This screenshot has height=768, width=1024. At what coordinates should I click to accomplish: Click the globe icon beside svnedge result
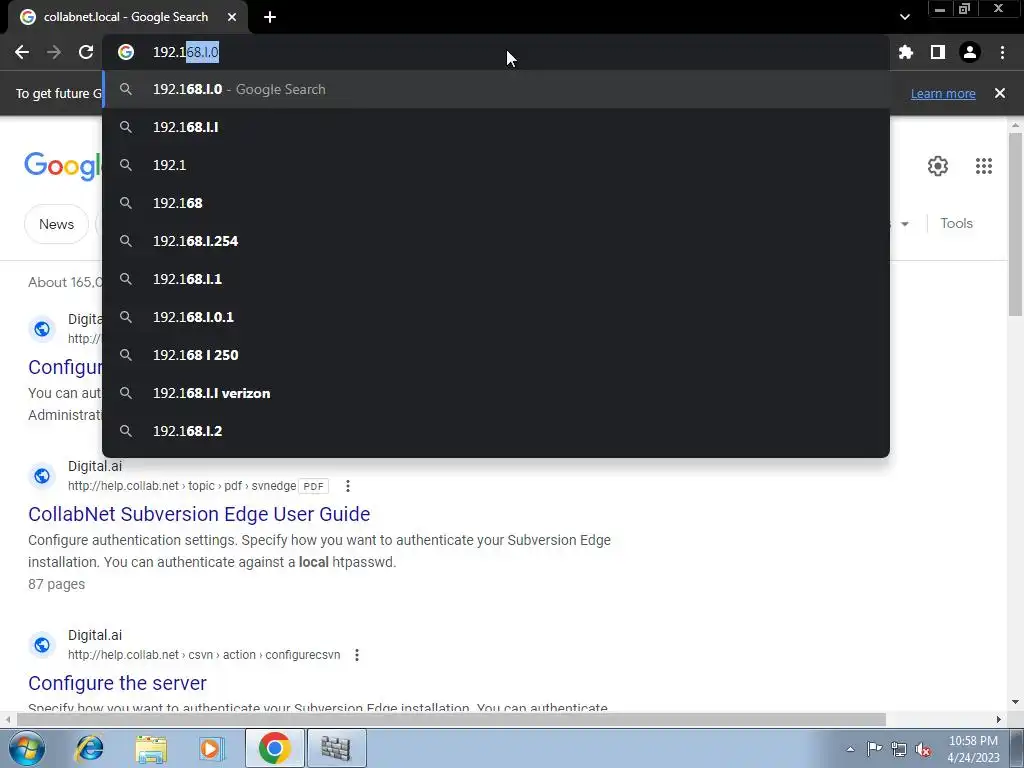coord(42,476)
